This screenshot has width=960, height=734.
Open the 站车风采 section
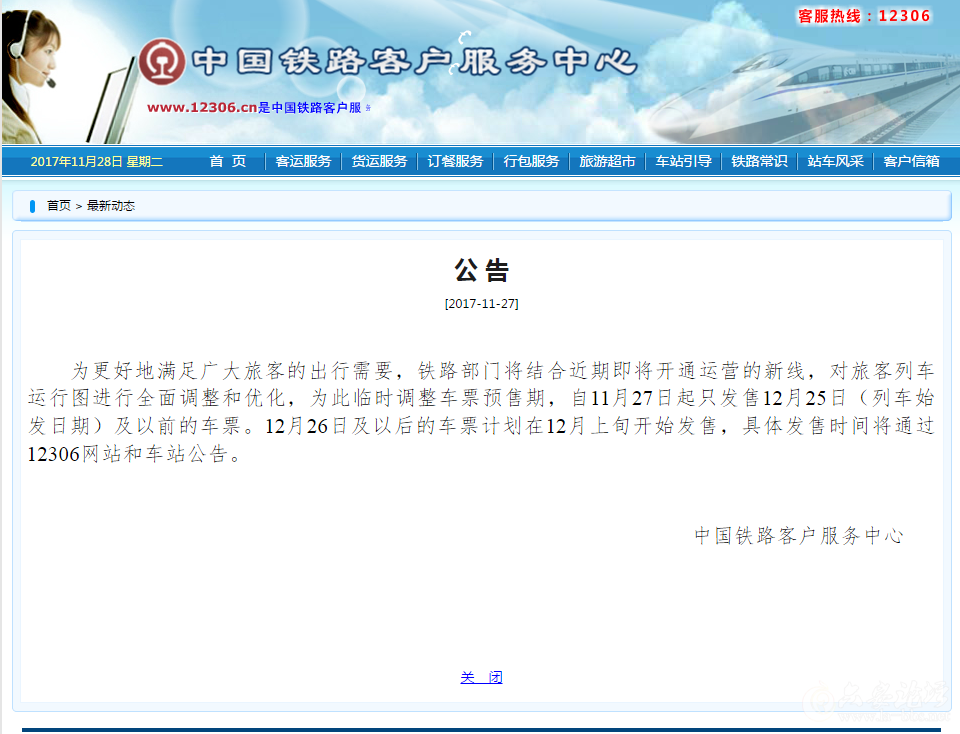tap(834, 160)
